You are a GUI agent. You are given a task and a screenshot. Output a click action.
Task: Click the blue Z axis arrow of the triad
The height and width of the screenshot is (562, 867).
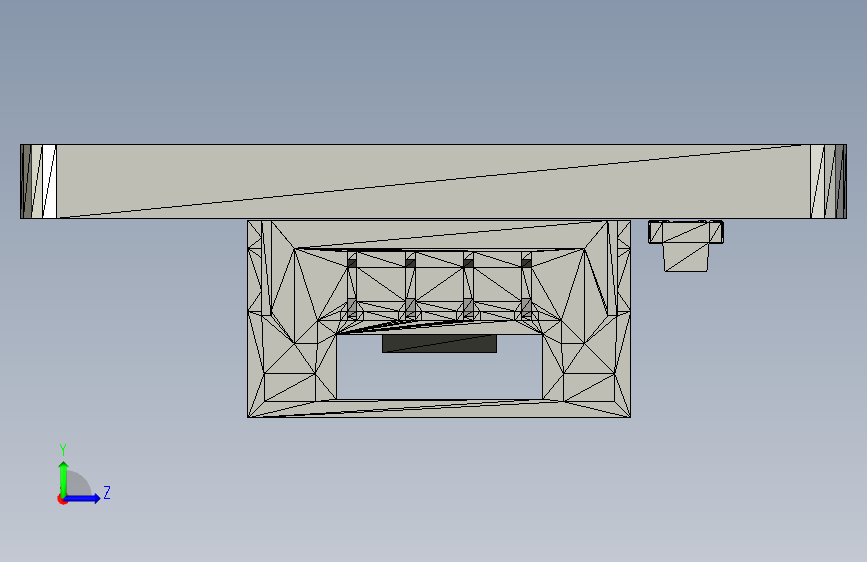[x=83, y=498]
